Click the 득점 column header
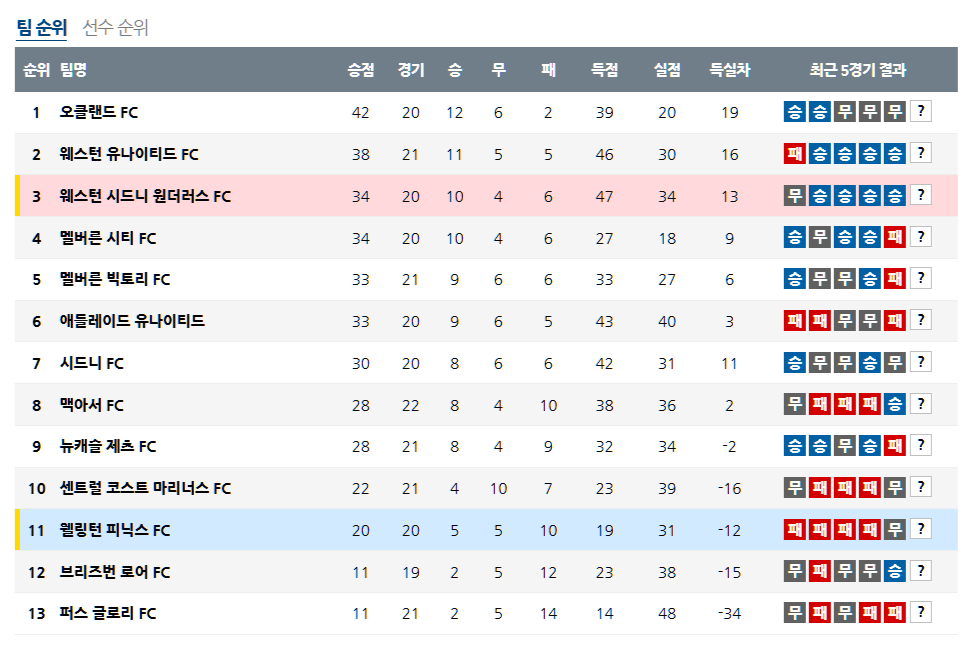970x650 pixels. pyautogui.click(x=604, y=70)
